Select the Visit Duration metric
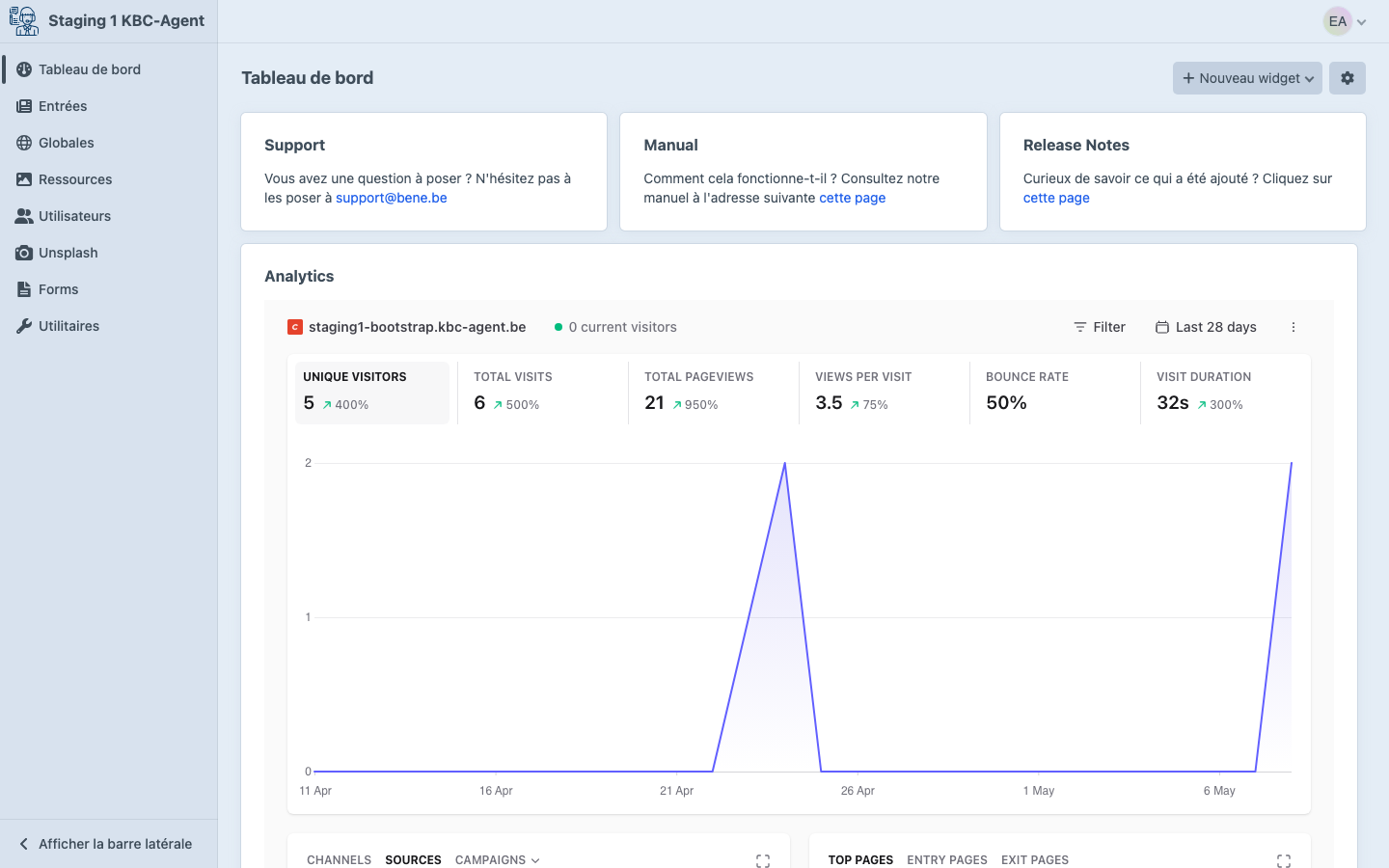Viewport: 1389px width, 868px height. click(1226, 393)
